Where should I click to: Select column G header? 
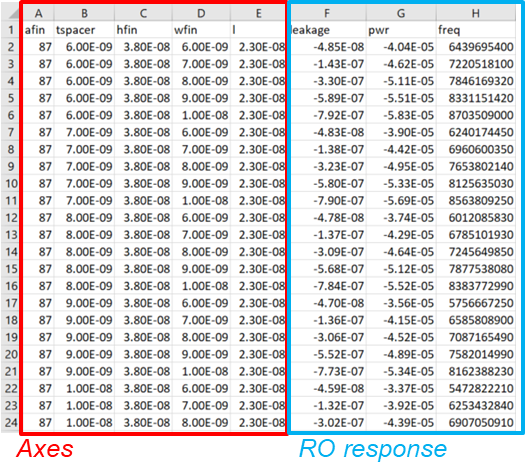(401, 13)
